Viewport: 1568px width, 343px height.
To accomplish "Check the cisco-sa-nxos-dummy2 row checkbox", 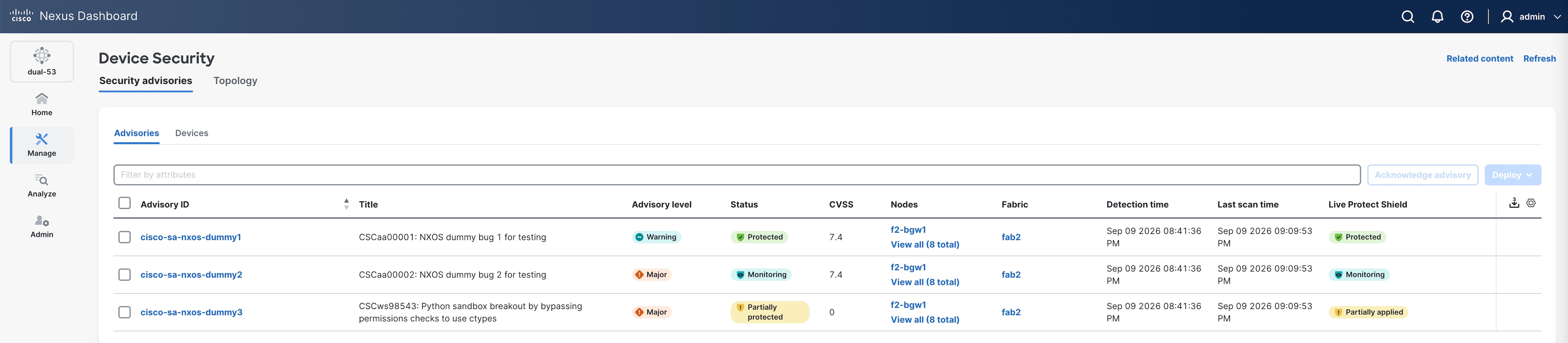I will pos(125,275).
